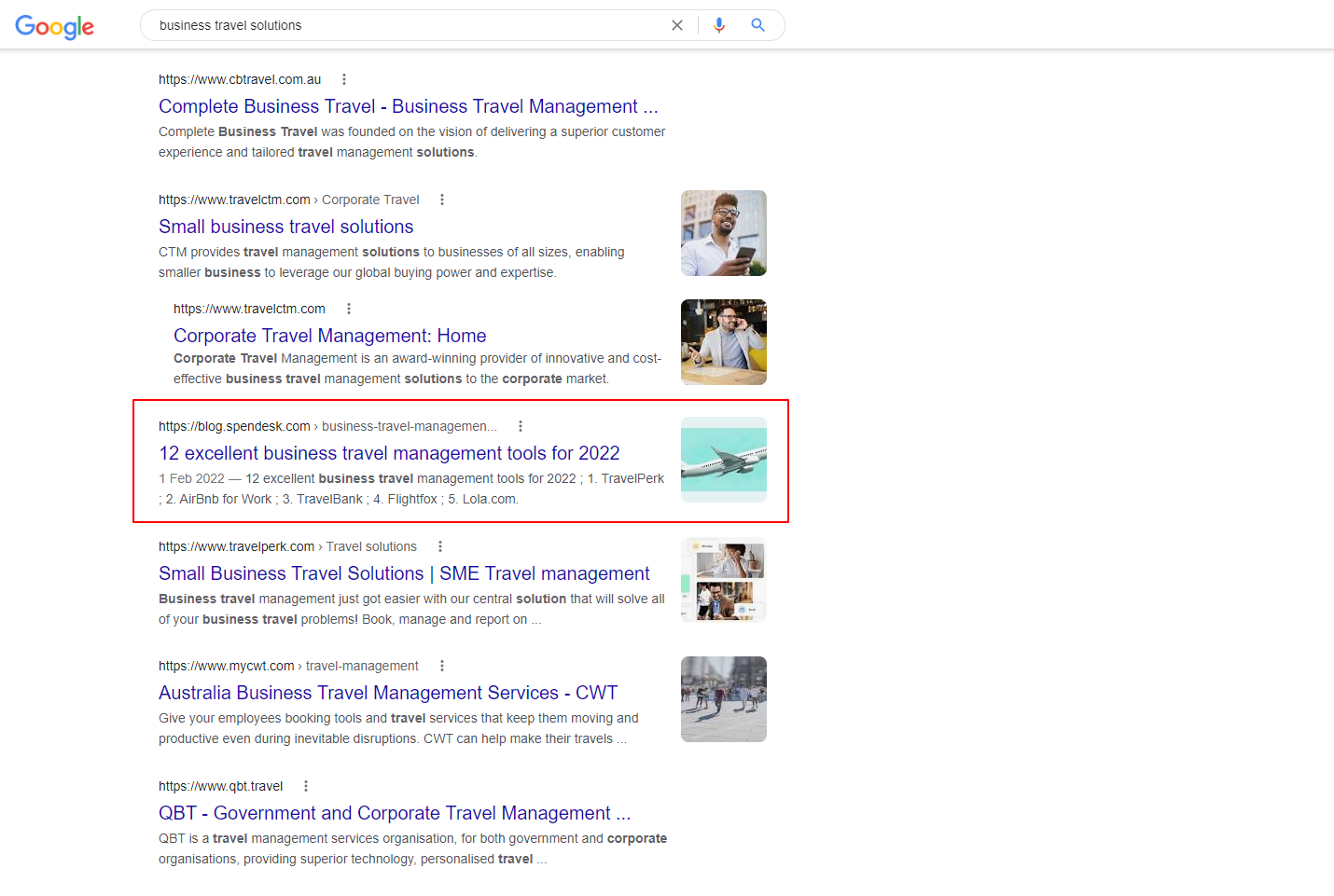The width and height of the screenshot is (1334, 896).
Task: Open the three-dot menu beside the indented travelctm.com result
Action: 349,309
